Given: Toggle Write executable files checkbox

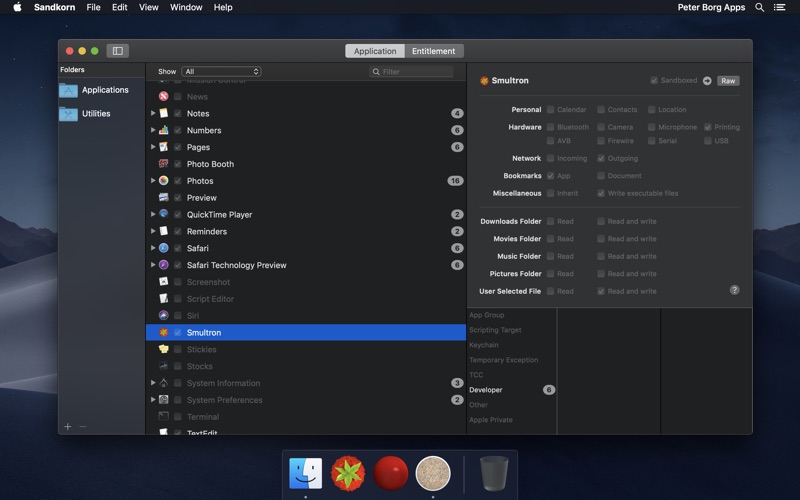Looking at the screenshot, I should [x=601, y=193].
